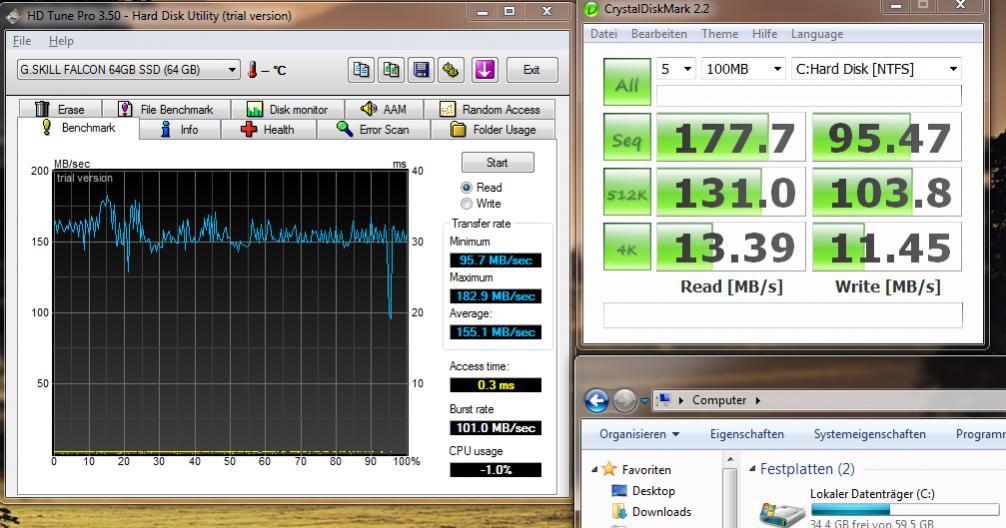Switch to the Error Scan tab
Screen dimensions: 1006x528
[373, 130]
